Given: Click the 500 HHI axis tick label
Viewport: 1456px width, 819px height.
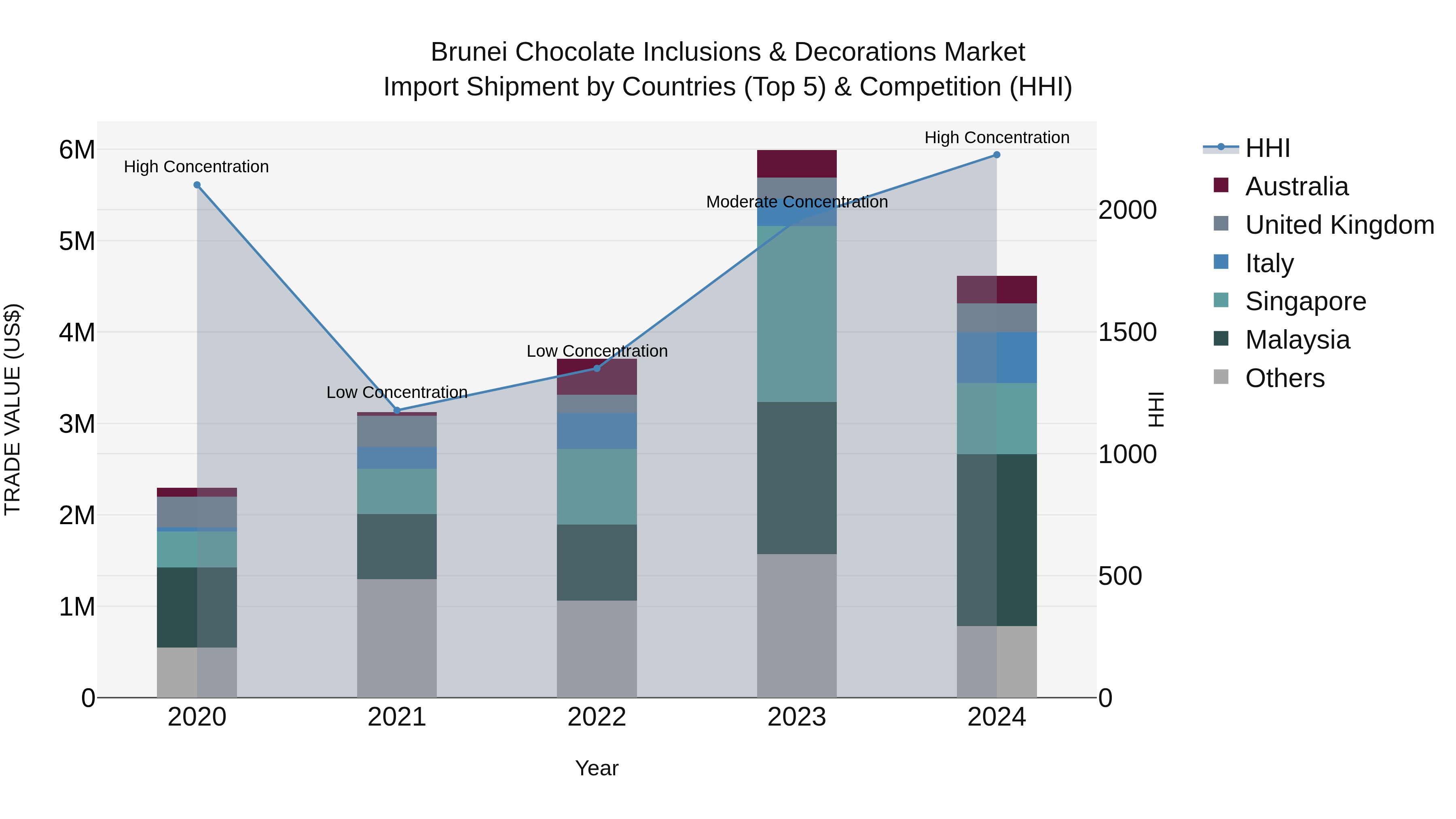Looking at the screenshot, I should (1120, 576).
